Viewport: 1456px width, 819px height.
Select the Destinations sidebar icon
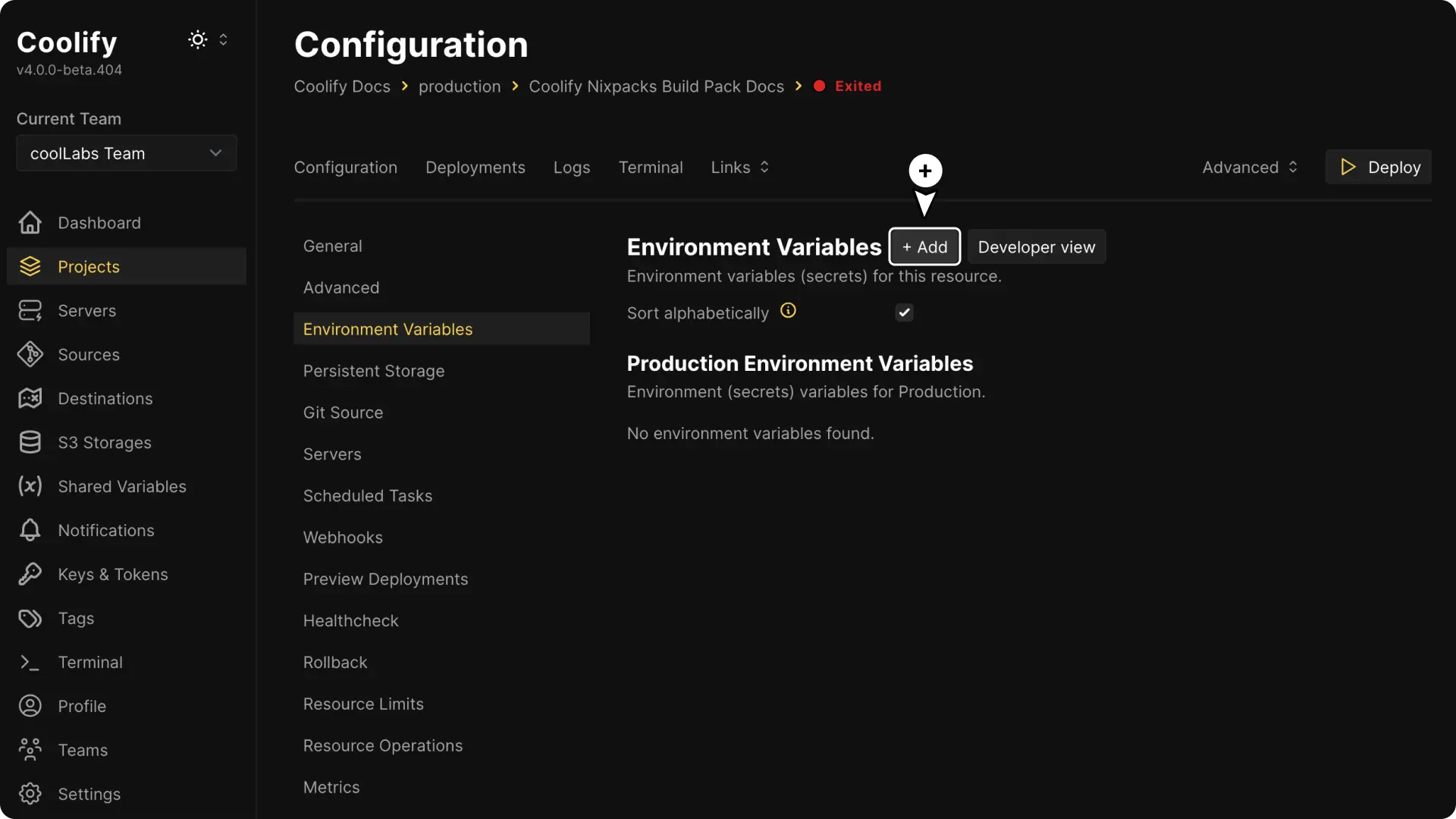pyautogui.click(x=29, y=398)
